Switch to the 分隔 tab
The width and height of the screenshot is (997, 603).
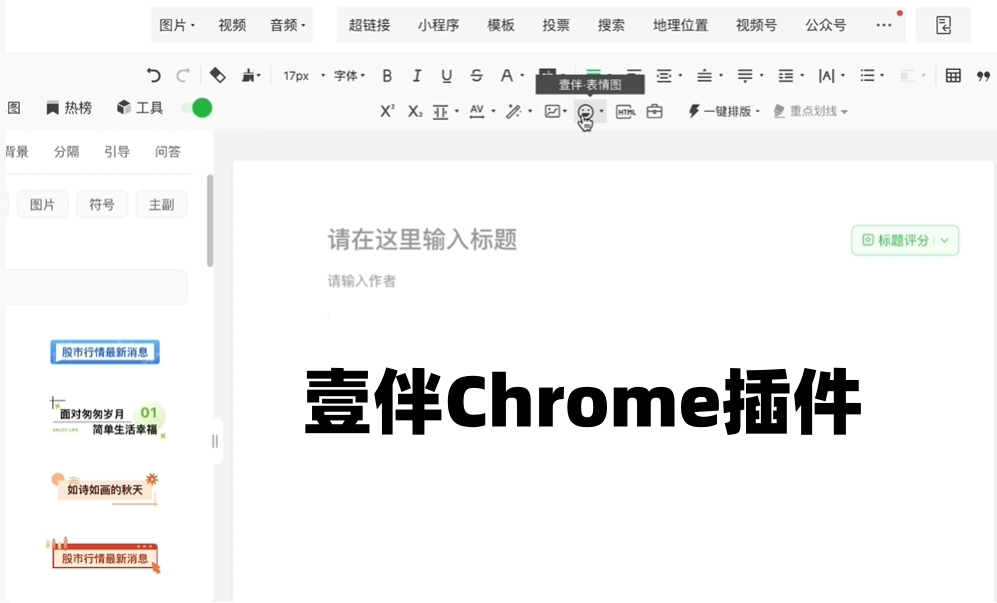click(67, 152)
